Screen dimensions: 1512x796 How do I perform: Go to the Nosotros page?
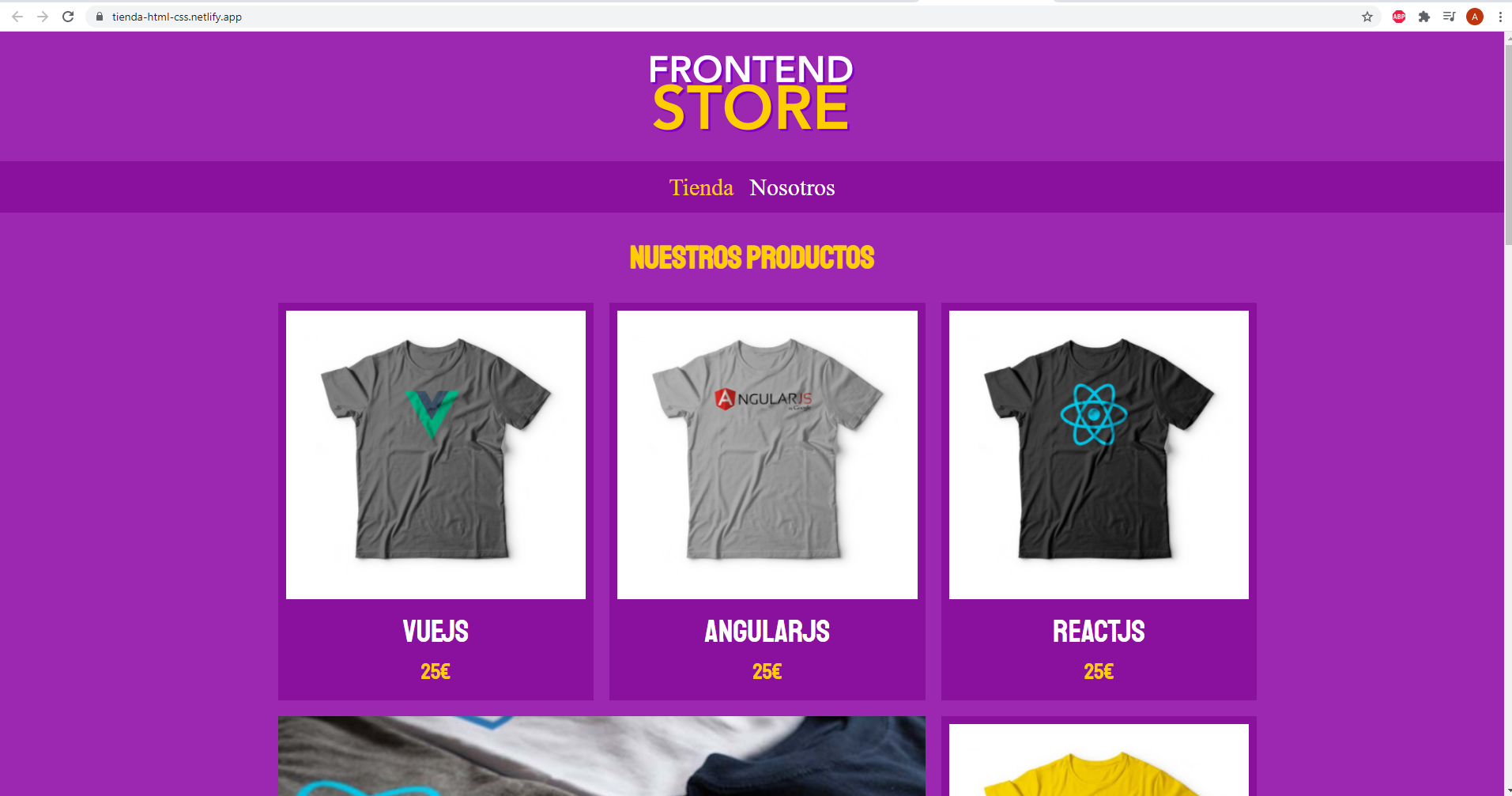click(792, 187)
